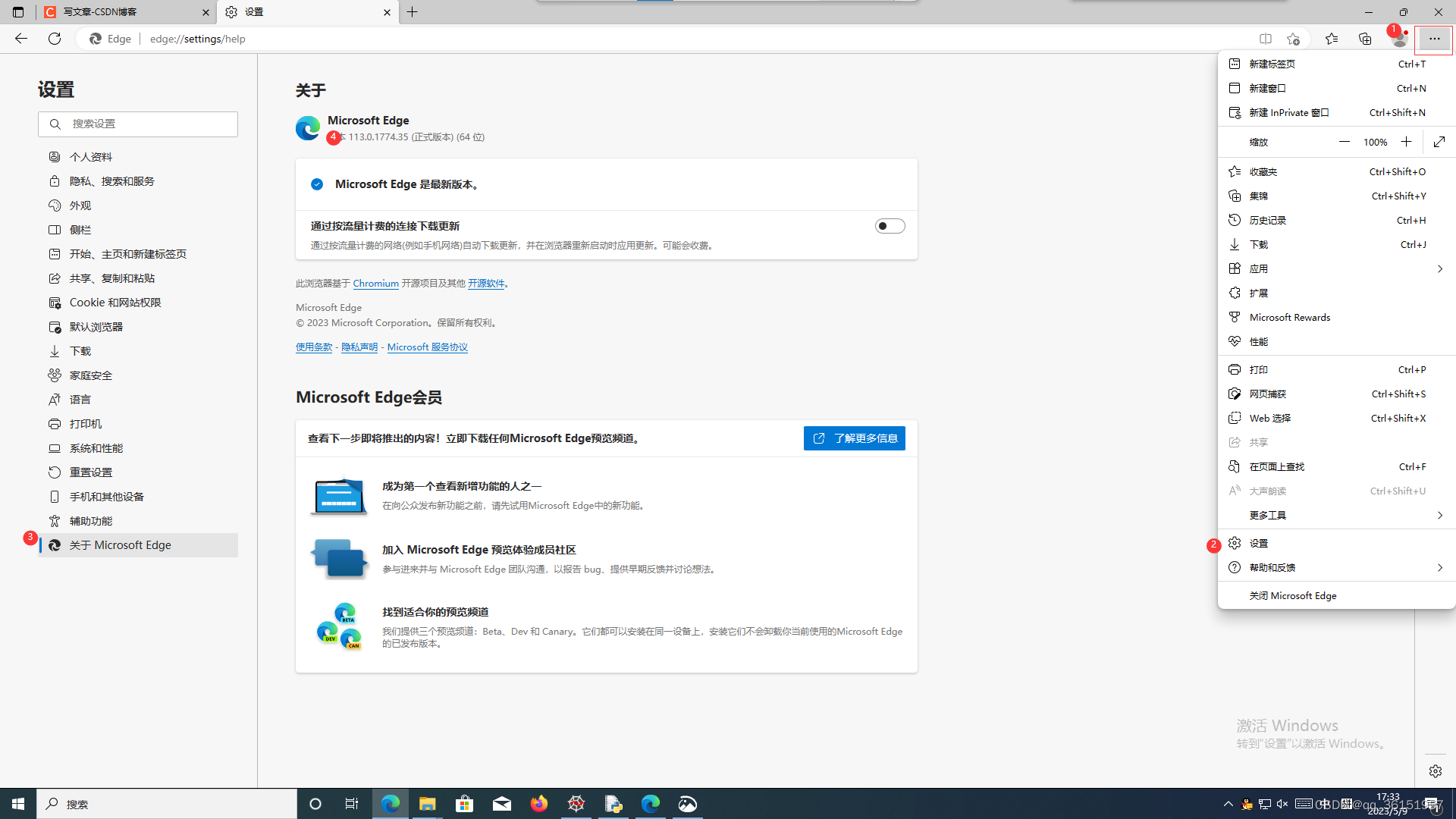Viewport: 1456px width, 819px height.
Task: Zoom in with the plus button
Action: click(x=1406, y=142)
